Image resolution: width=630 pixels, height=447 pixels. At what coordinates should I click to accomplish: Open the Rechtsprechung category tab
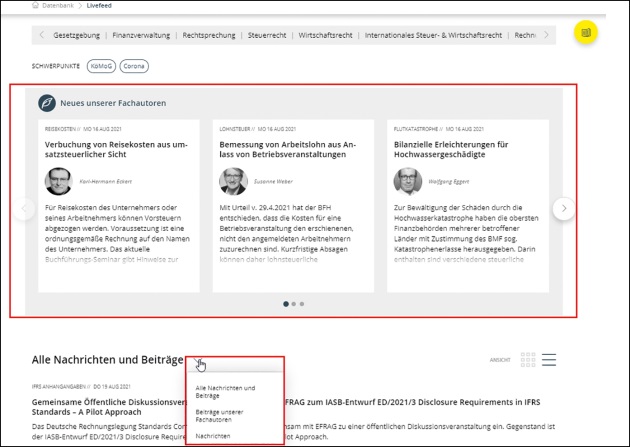[x=208, y=35]
